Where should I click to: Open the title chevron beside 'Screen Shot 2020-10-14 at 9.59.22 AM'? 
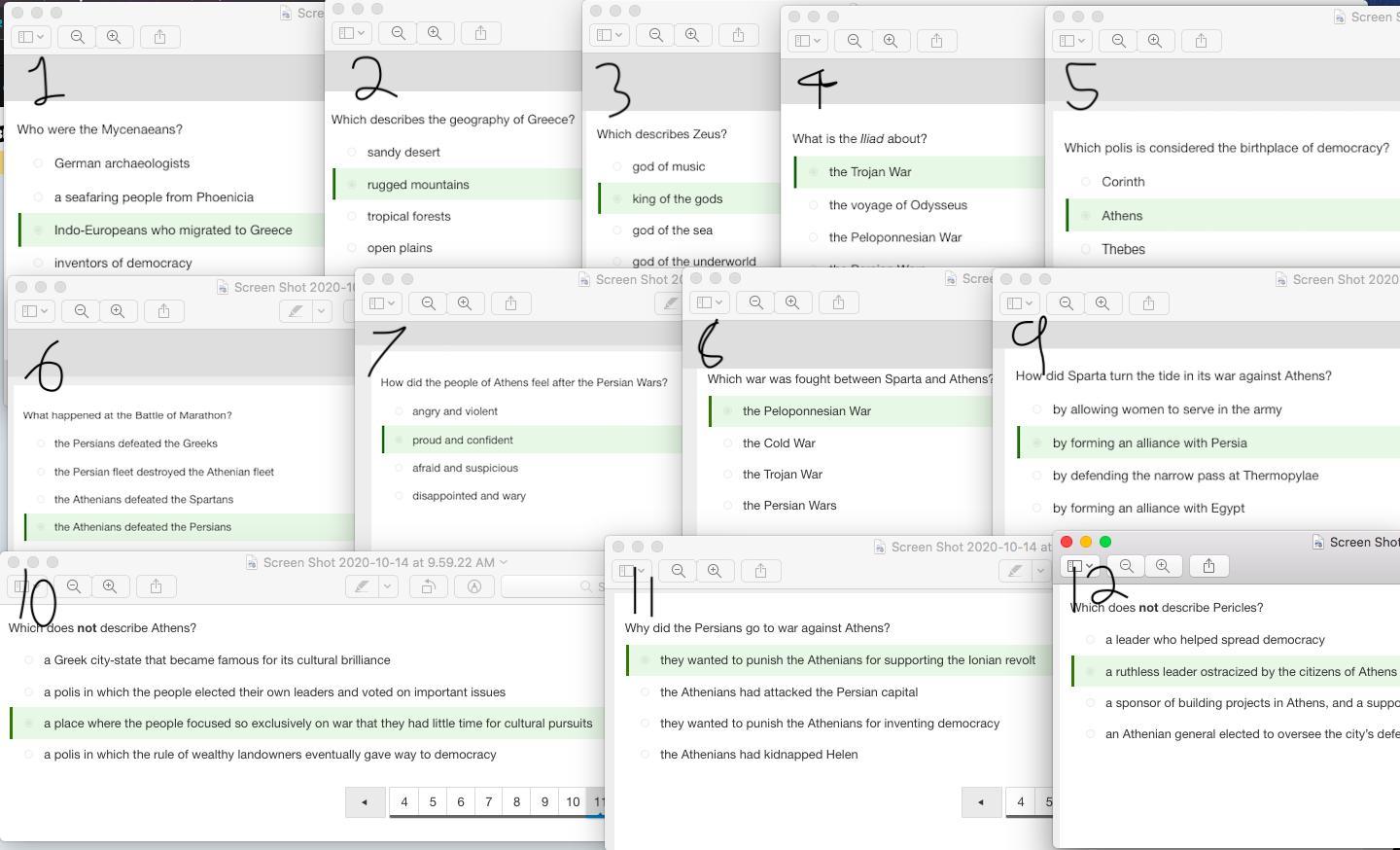click(x=503, y=562)
